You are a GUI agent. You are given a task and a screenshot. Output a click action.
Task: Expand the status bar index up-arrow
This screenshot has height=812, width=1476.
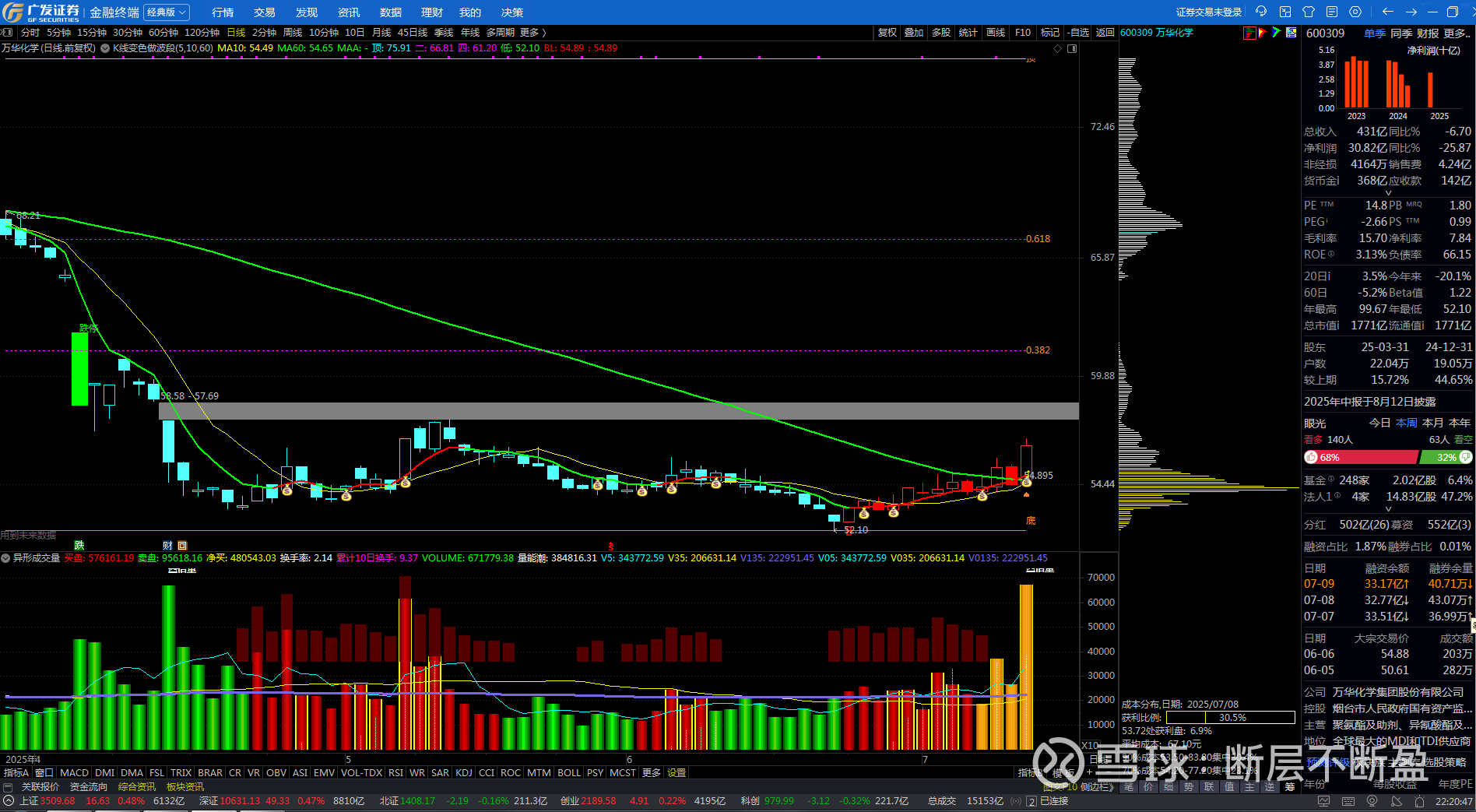pos(9,801)
